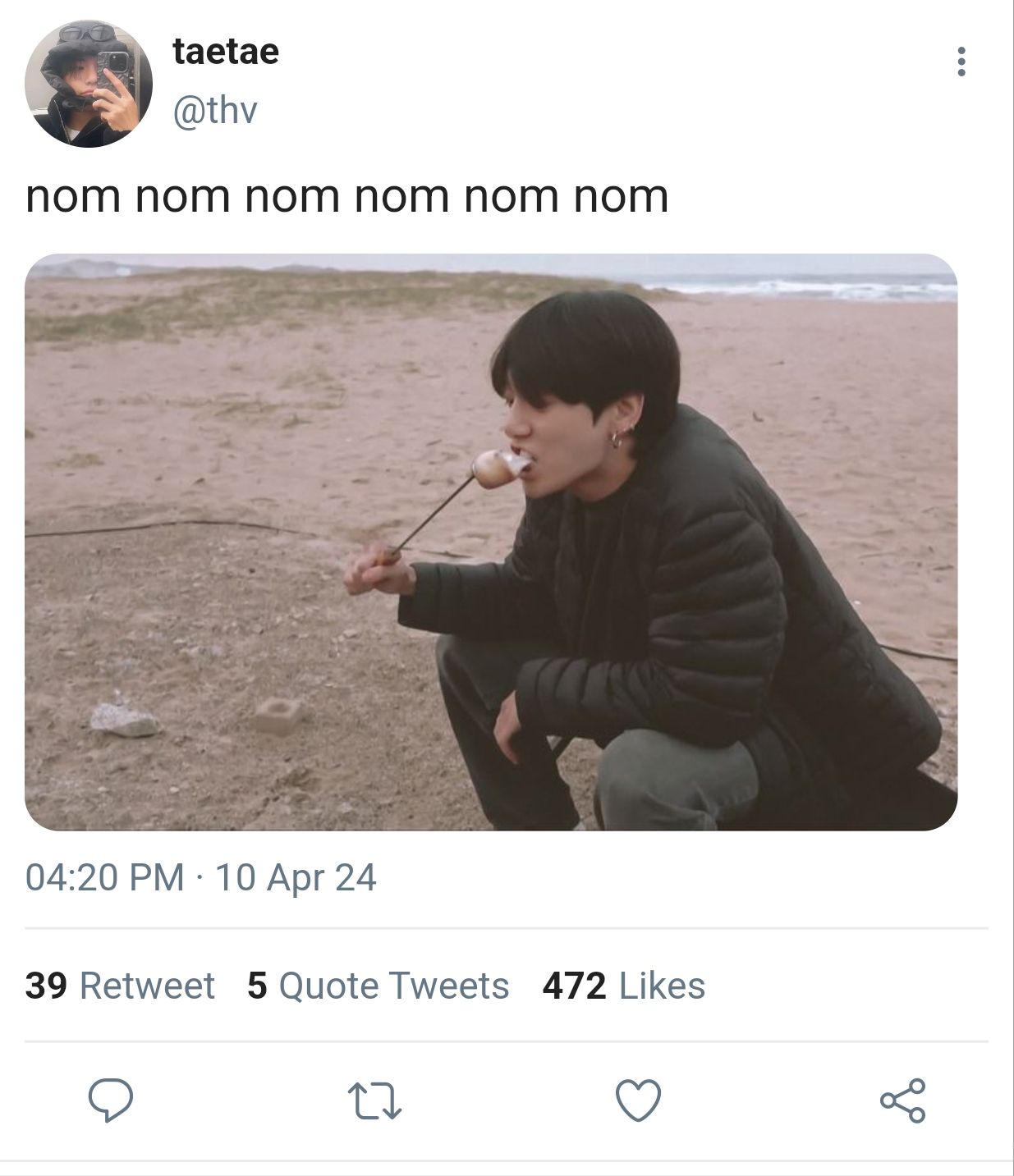1014x1176 pixels.
Task: Click the grey rock on the sand
Action: point(125,720)
